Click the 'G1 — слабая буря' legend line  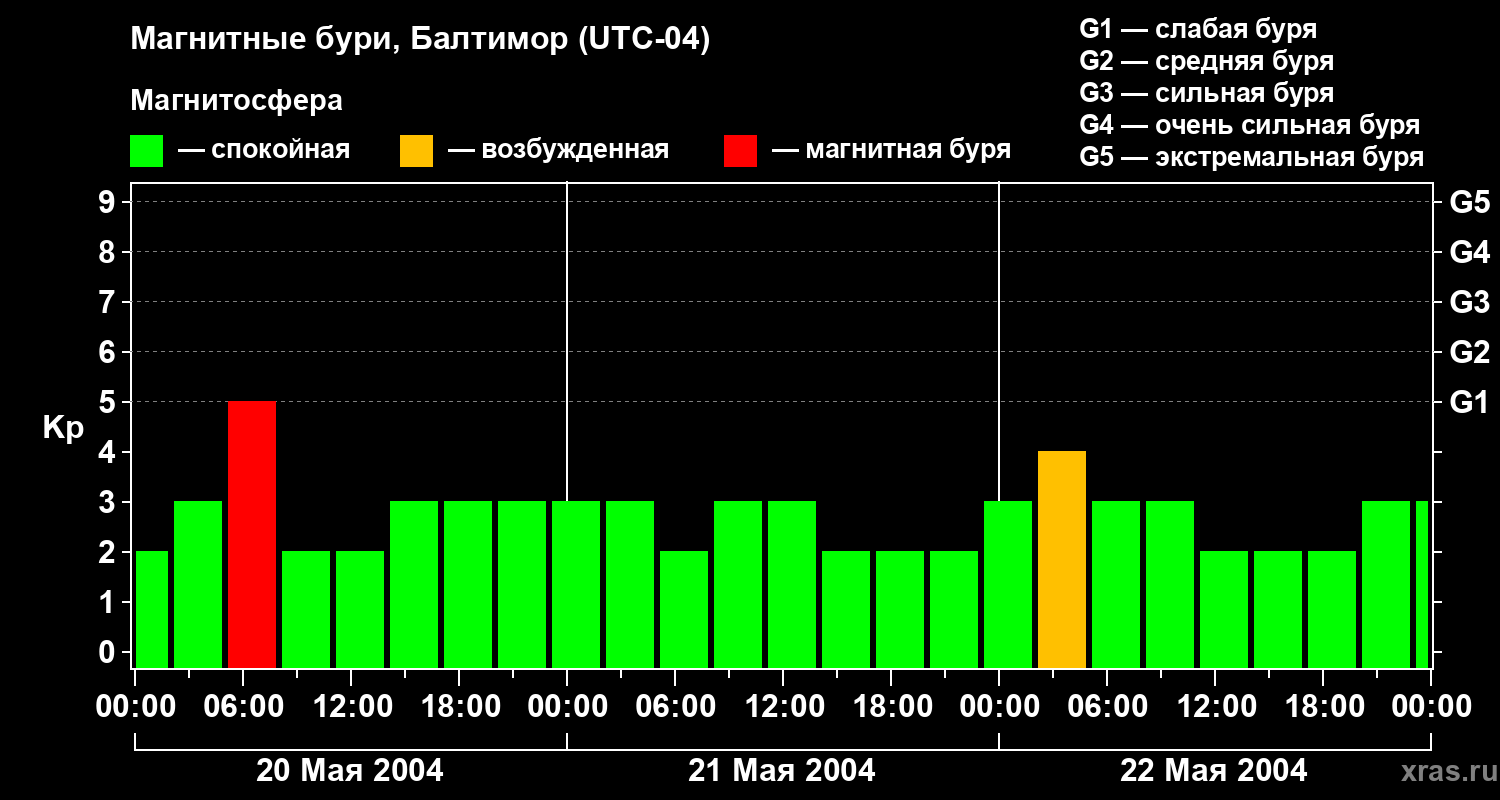point(1198,29)
